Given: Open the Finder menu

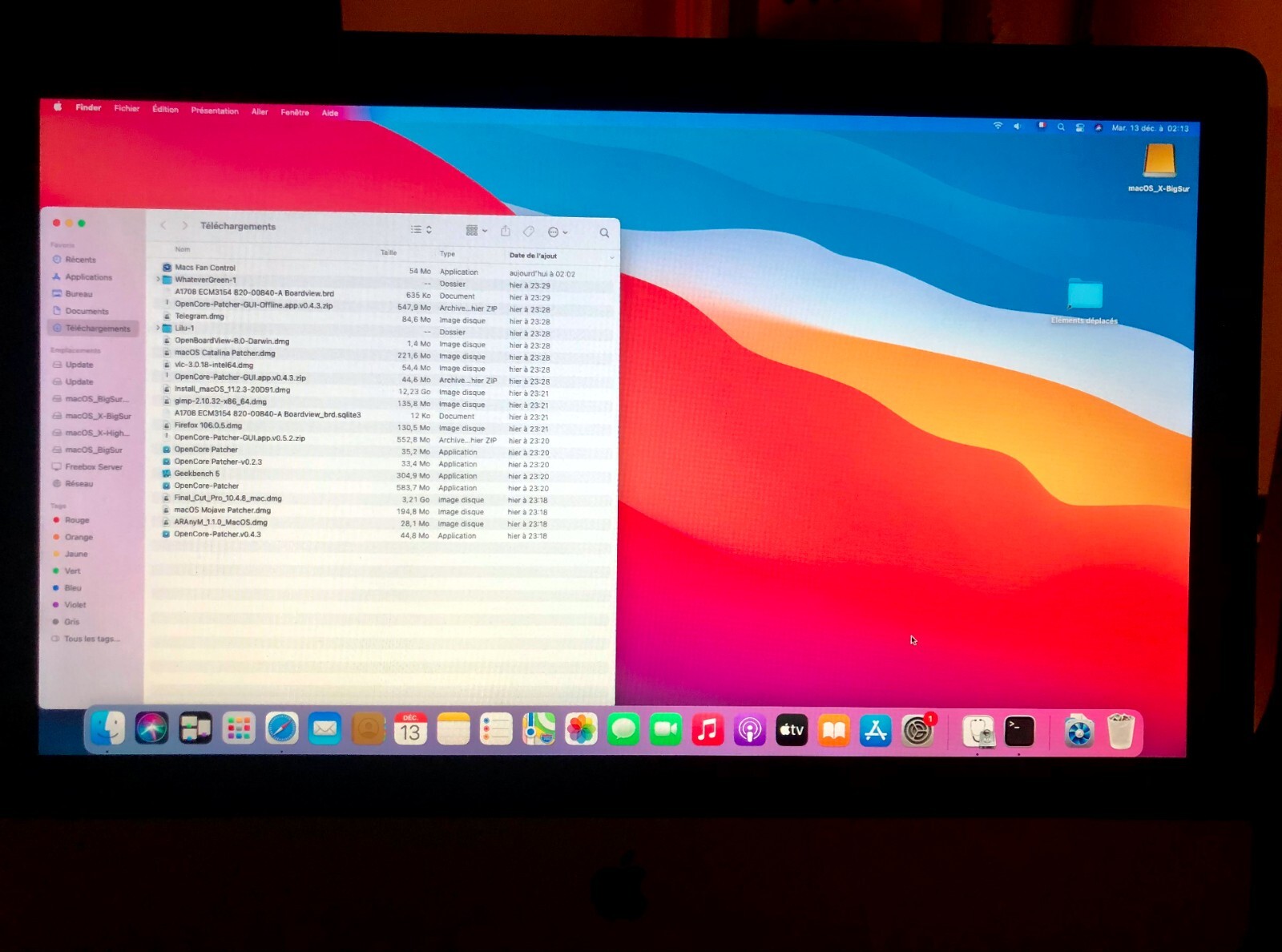Looking at the screenshot, I should pyautogui.click(x=88, y=107).
